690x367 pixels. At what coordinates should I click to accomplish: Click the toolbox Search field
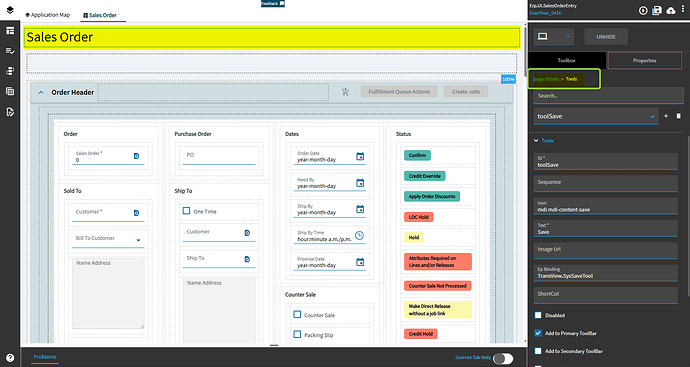609,96
